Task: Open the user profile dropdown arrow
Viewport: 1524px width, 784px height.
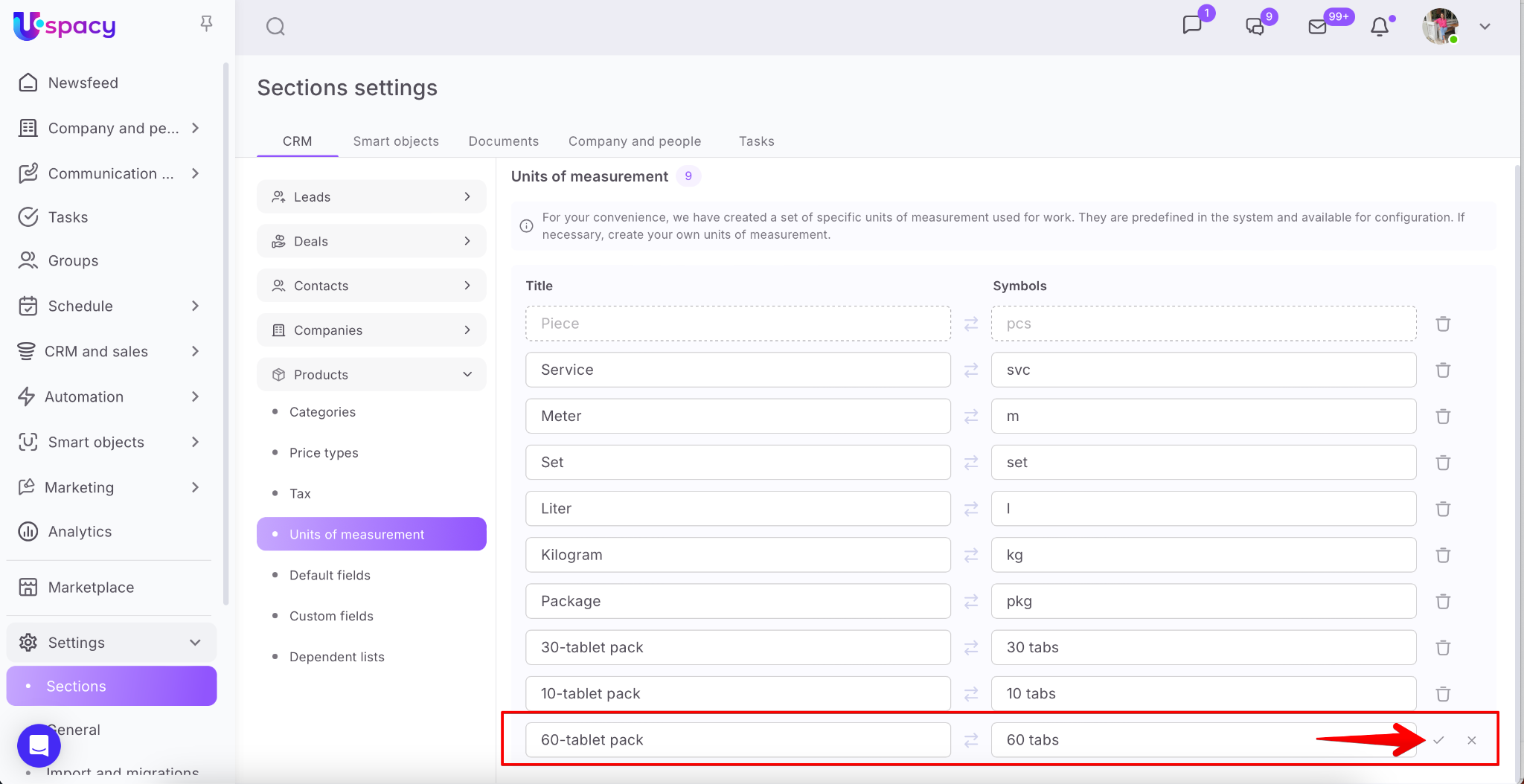Action: (x=1485, y=27)
